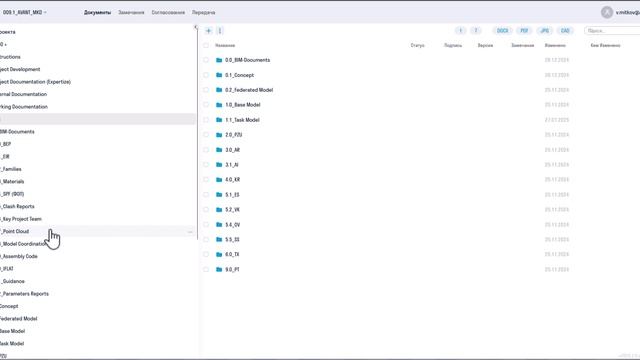The height and width of the screenshot is (360, 640).
Task: Open the 3.1_AI folder name
Action: coord(231,165)
